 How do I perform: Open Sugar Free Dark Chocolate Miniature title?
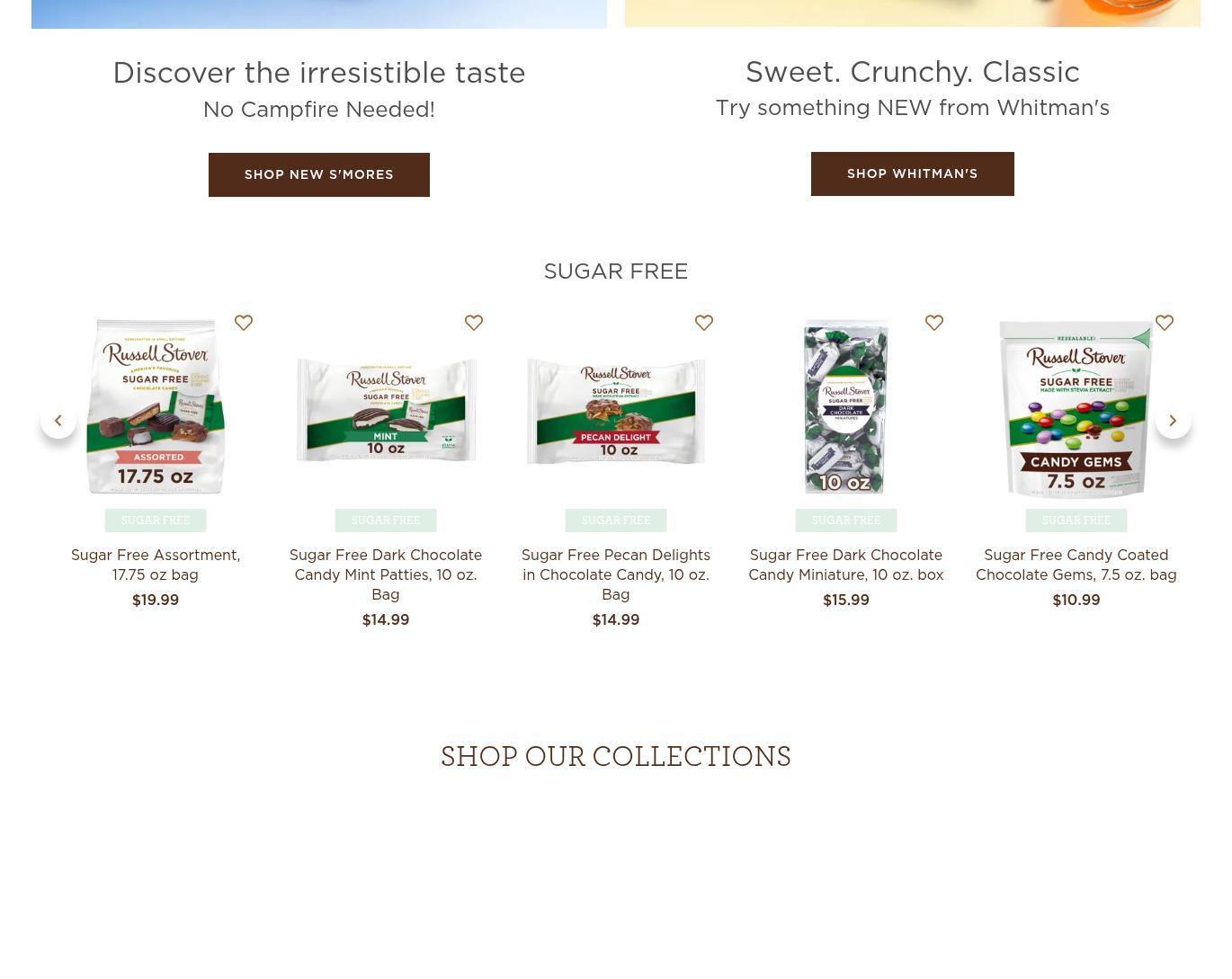click(846, 565)
